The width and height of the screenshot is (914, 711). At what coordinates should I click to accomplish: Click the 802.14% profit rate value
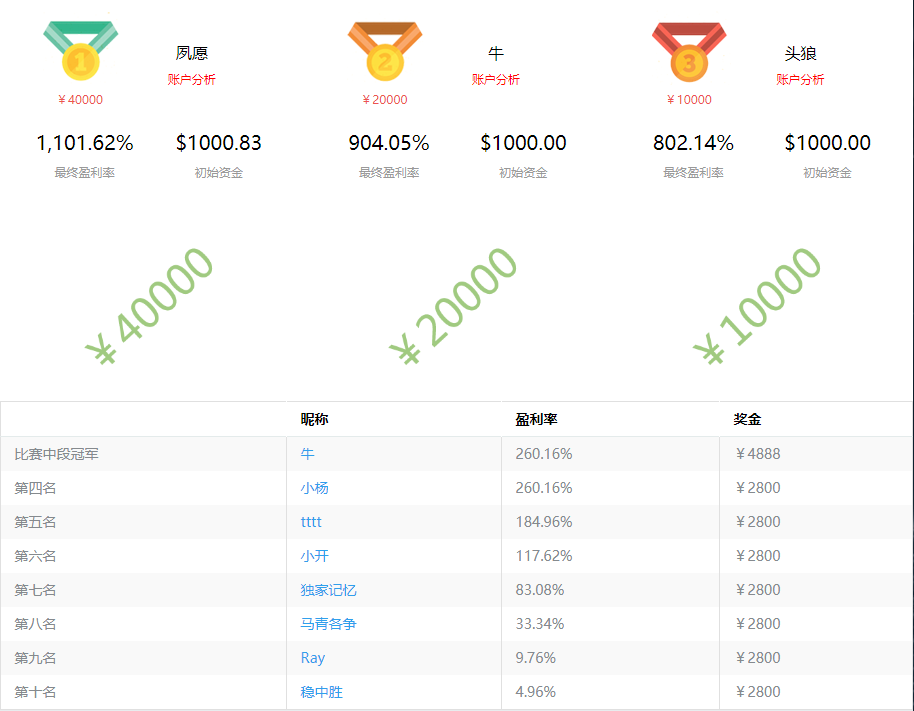coord(693,143)
